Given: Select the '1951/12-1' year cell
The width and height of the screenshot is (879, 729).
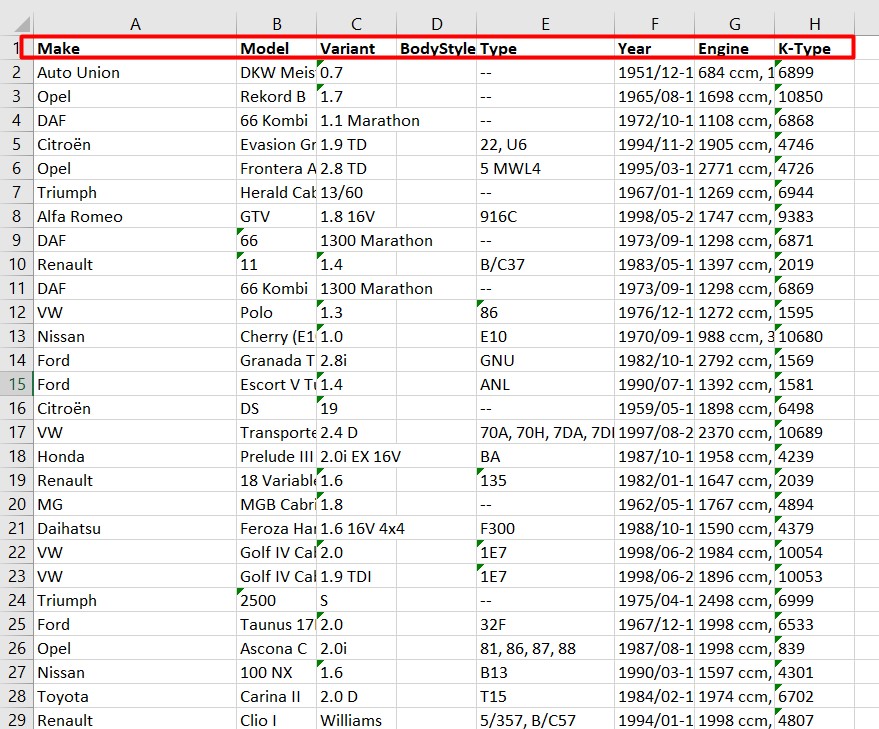Looking at the screenshot, I should pyautogui.click(x=654, y=72).
